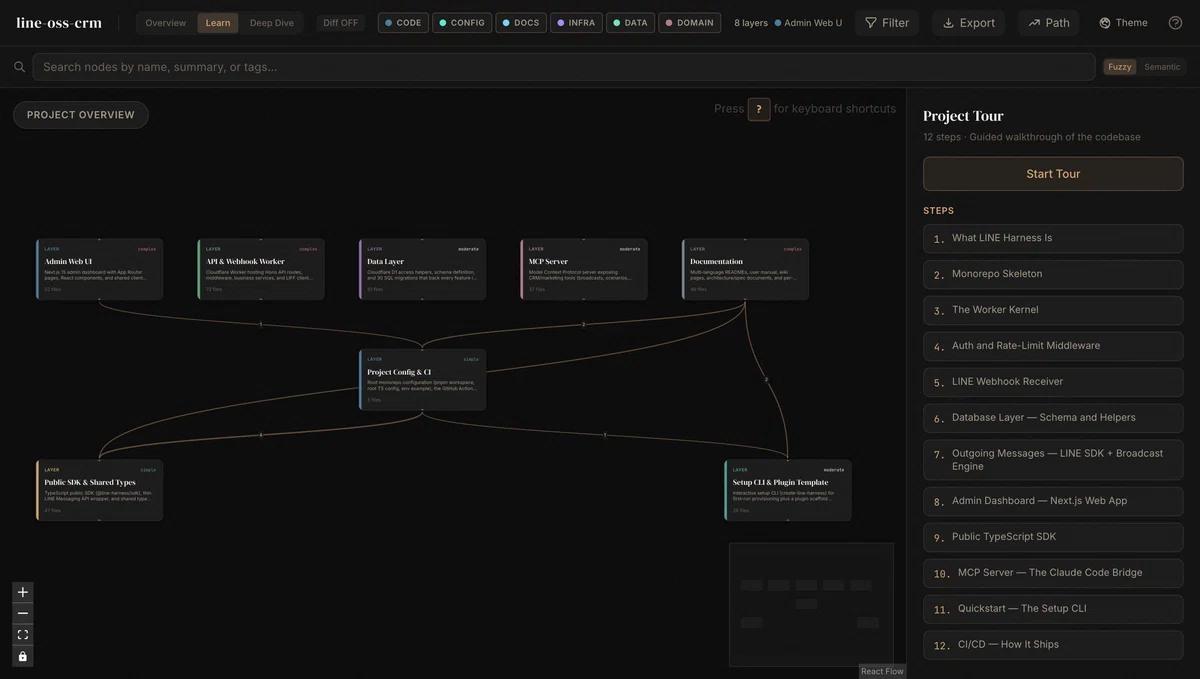
Task: Fit graph view to screen
Action: pos(23,635)
